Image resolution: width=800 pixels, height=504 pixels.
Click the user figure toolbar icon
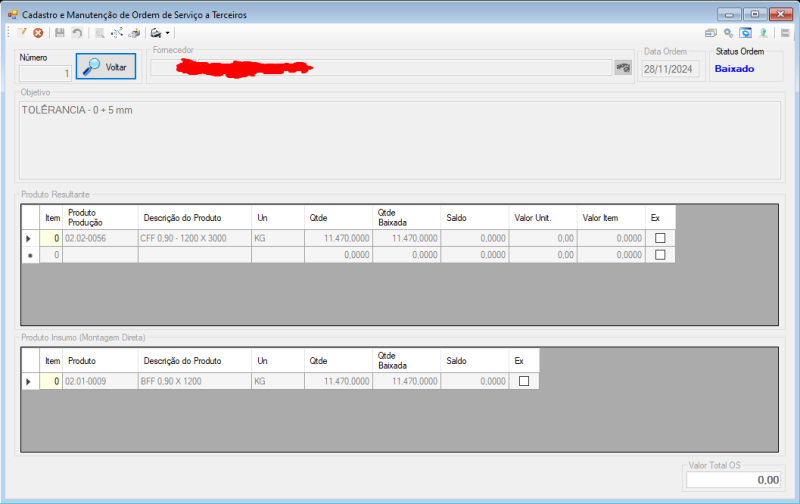coord(763,33)
